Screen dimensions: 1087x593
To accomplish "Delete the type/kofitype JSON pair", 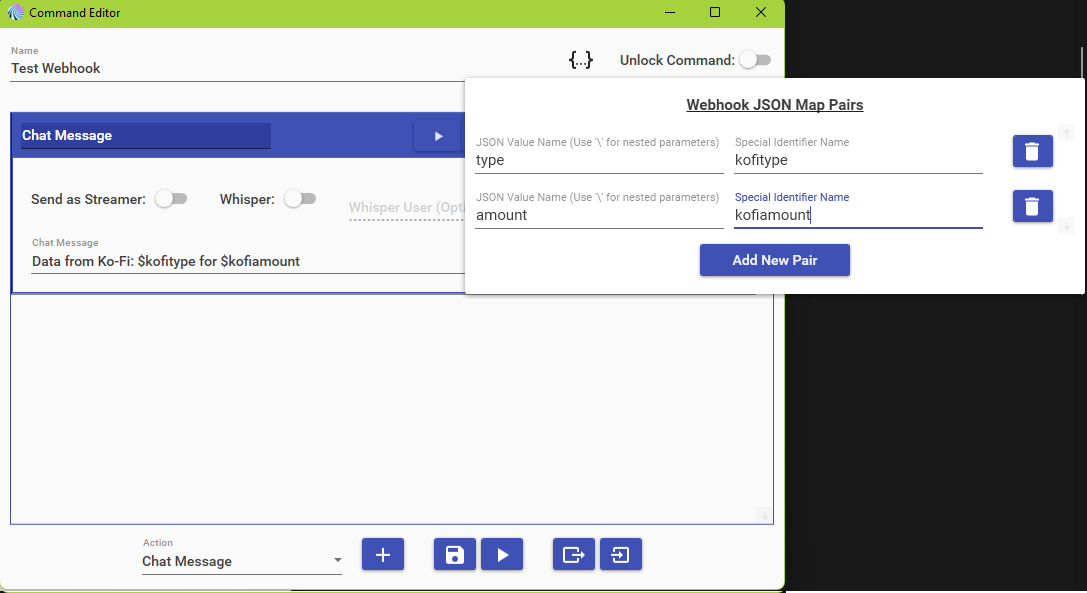I will coord(1032,151).
